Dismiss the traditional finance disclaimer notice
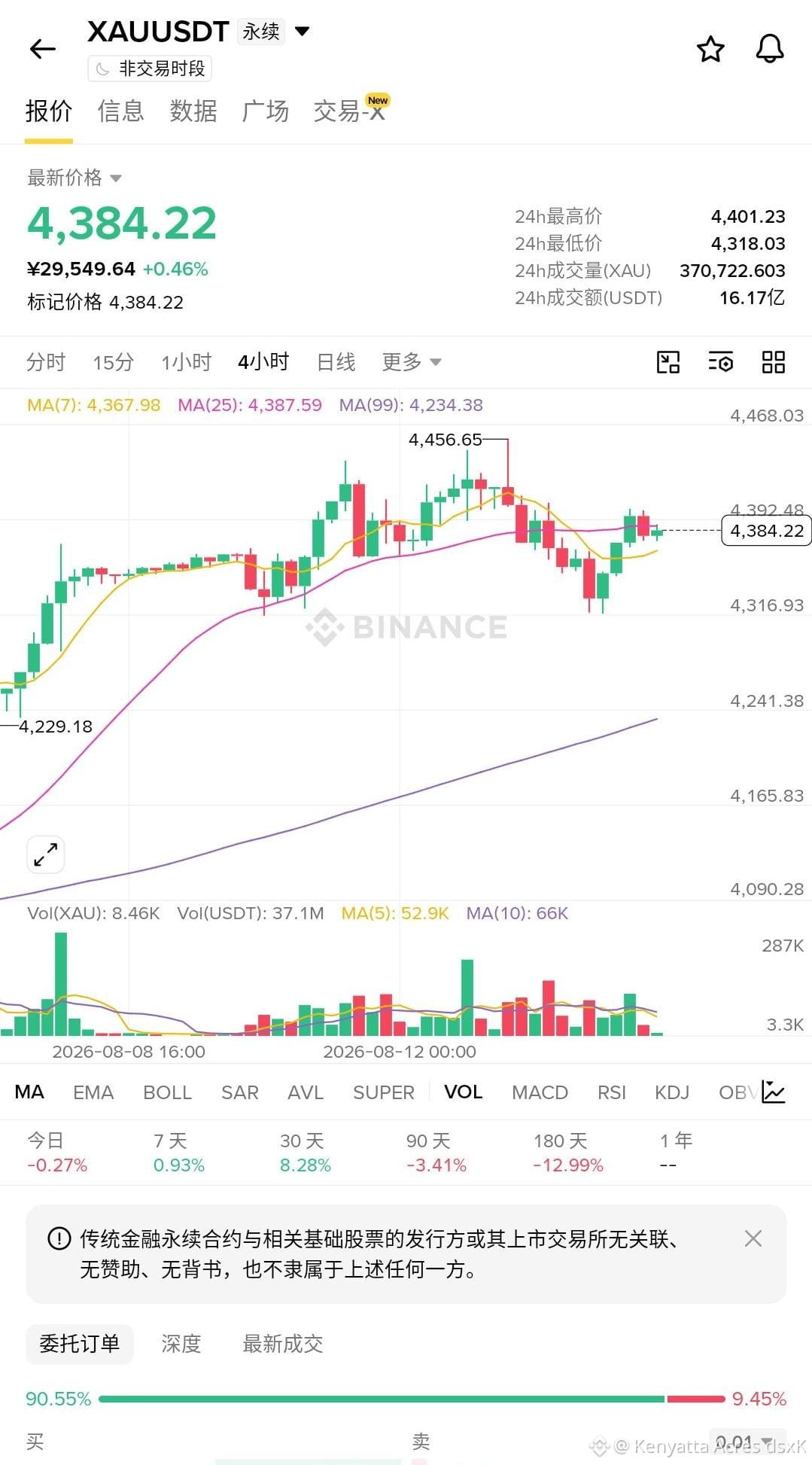This screenshot has width=812, height=1465. [753, 1238]
